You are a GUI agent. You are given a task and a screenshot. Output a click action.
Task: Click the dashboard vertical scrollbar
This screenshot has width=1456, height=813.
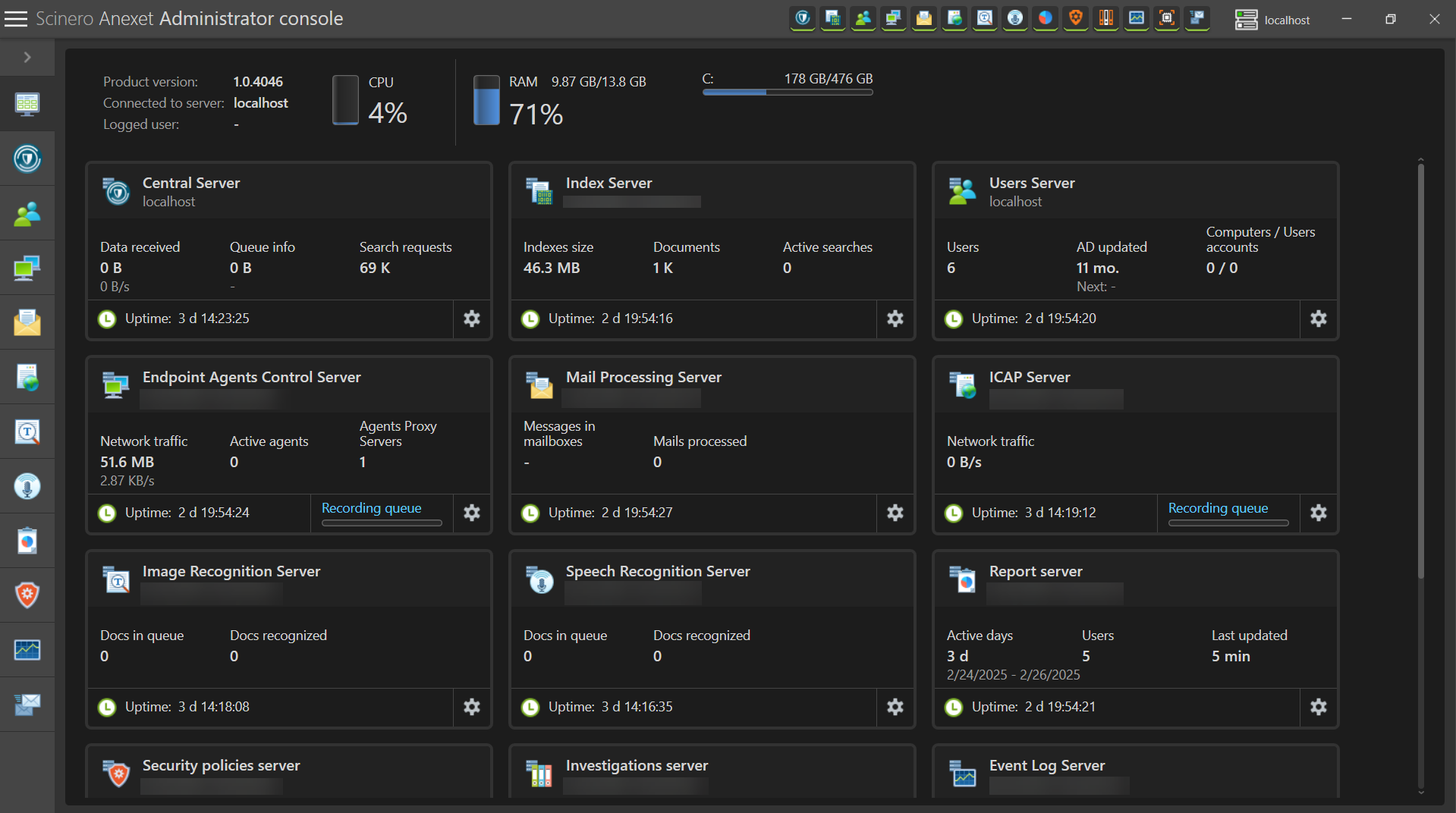pos(1420,372)
